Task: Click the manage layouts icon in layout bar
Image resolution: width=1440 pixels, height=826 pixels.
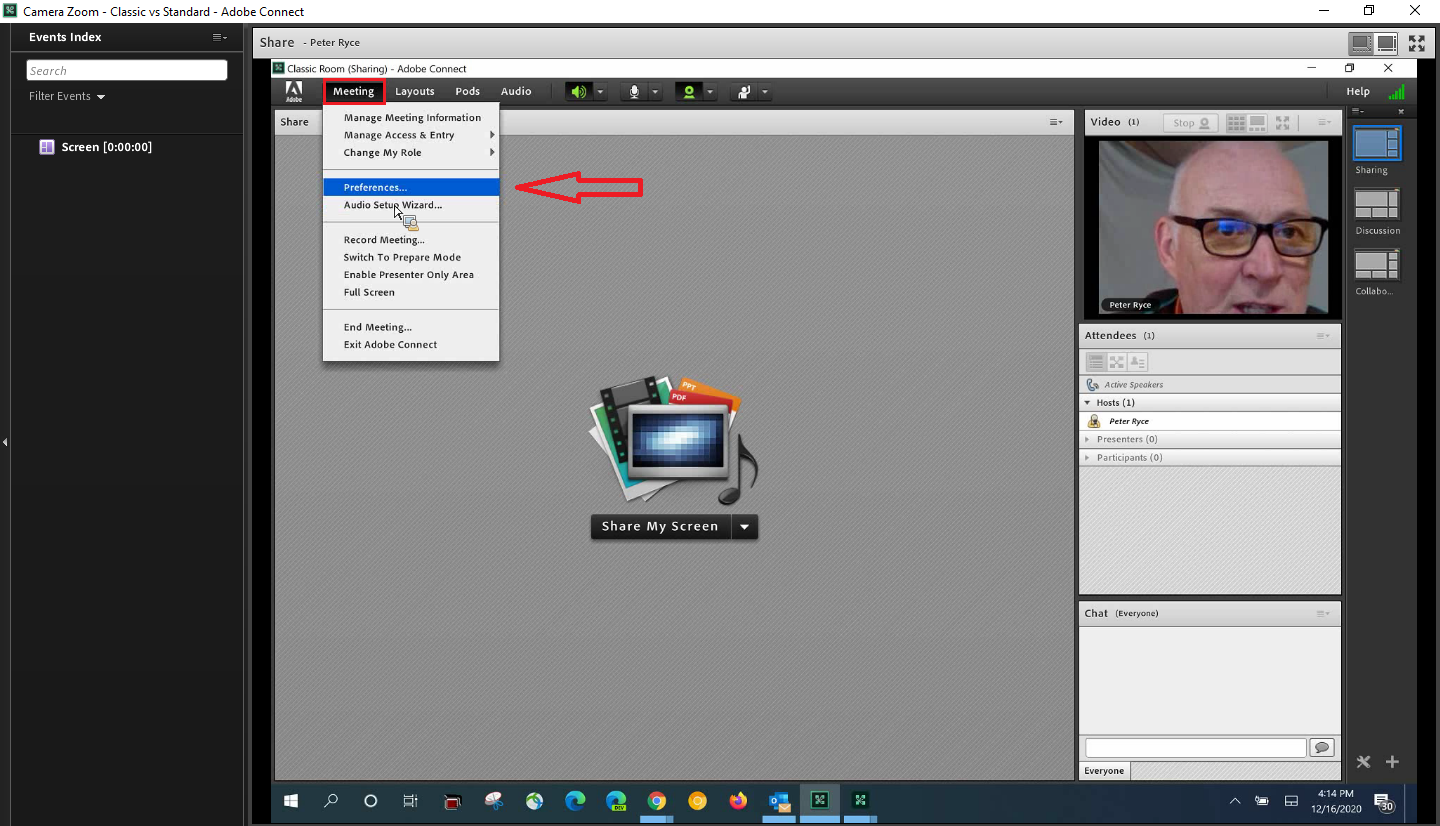Action: click(1363, 762)
